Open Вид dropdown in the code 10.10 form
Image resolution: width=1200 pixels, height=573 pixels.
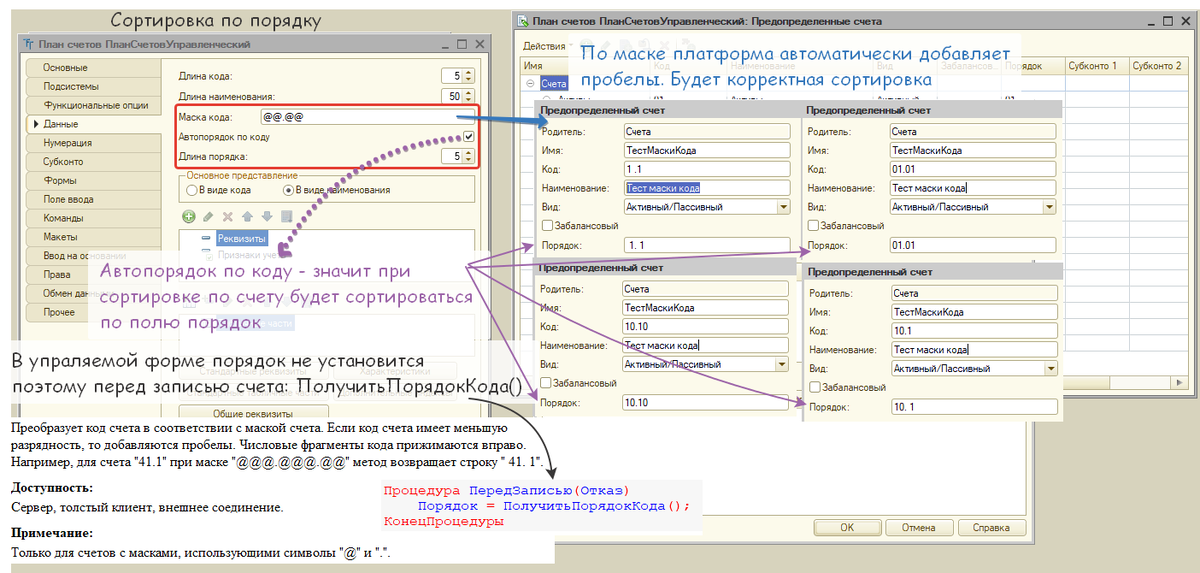click(782, 364)
